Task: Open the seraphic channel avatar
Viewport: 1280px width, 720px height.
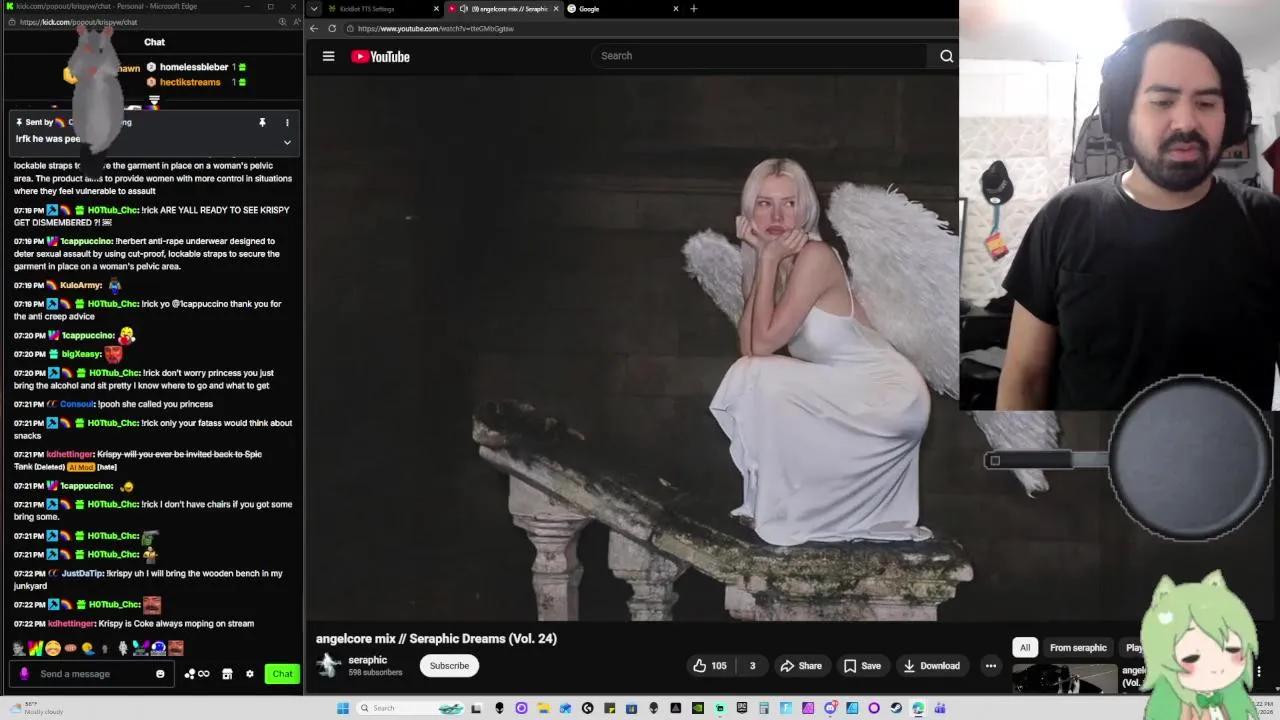Action: (329, 665)
